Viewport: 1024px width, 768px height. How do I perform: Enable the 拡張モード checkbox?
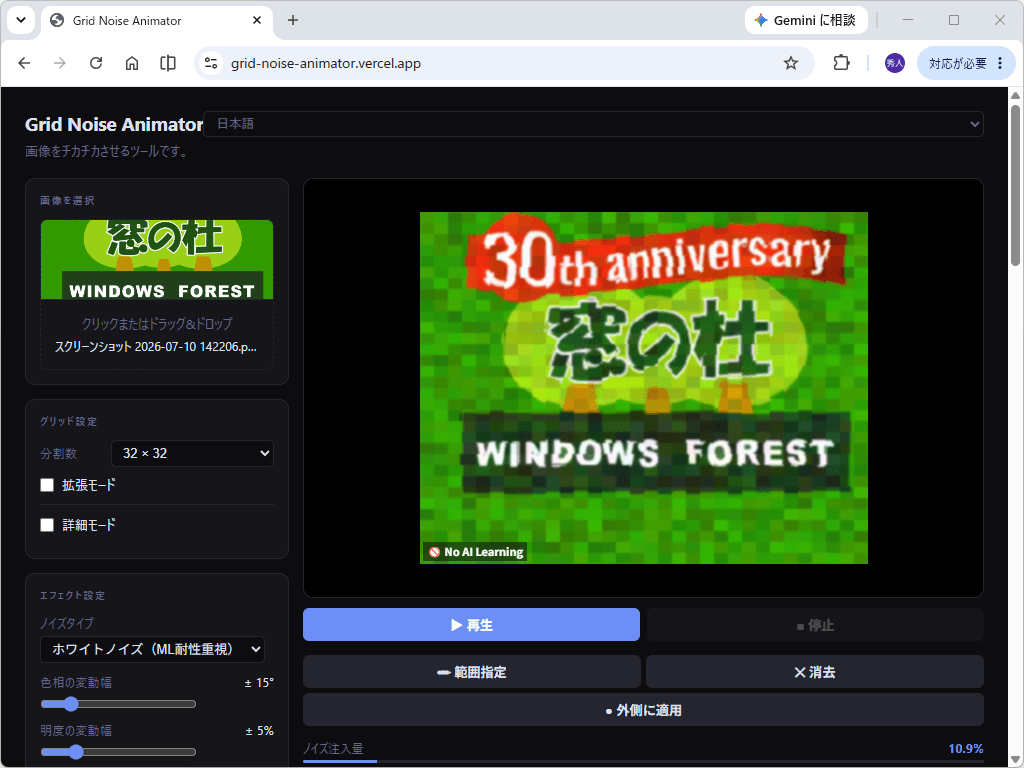click(47, 485)
